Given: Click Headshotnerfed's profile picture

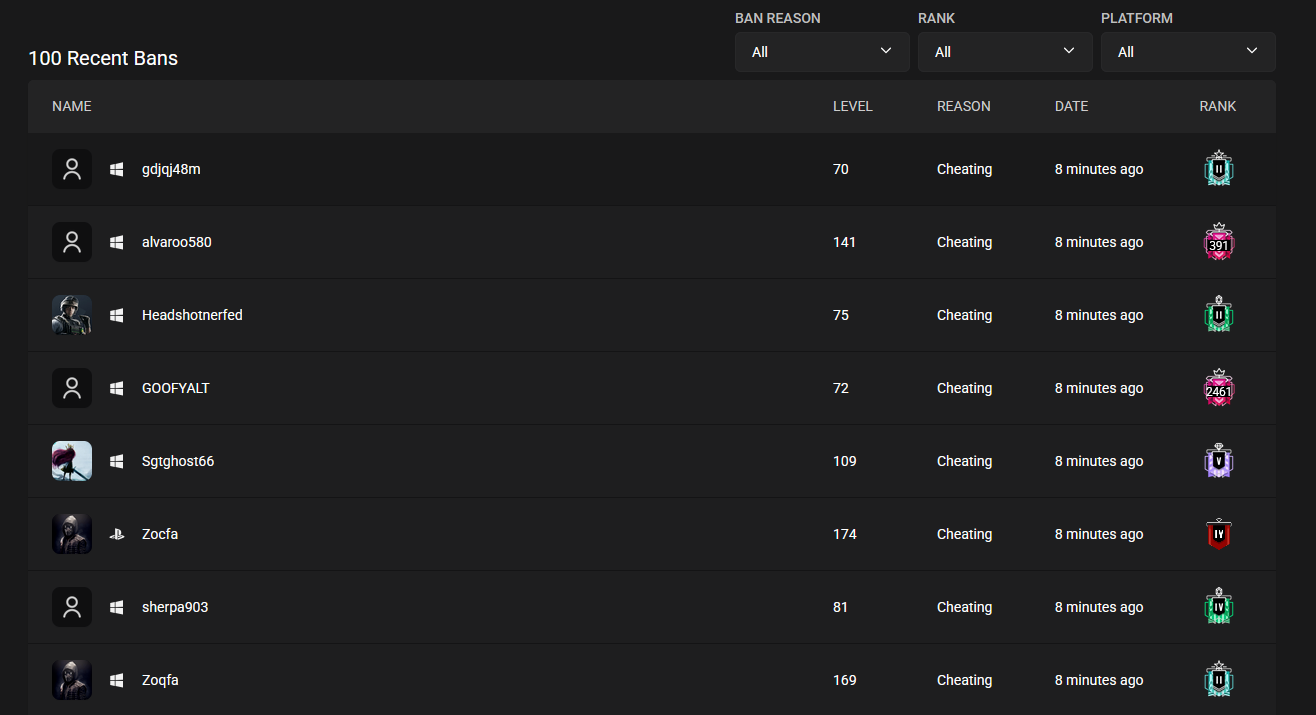Looking at the screenshot, I should [x=72, y=315].
